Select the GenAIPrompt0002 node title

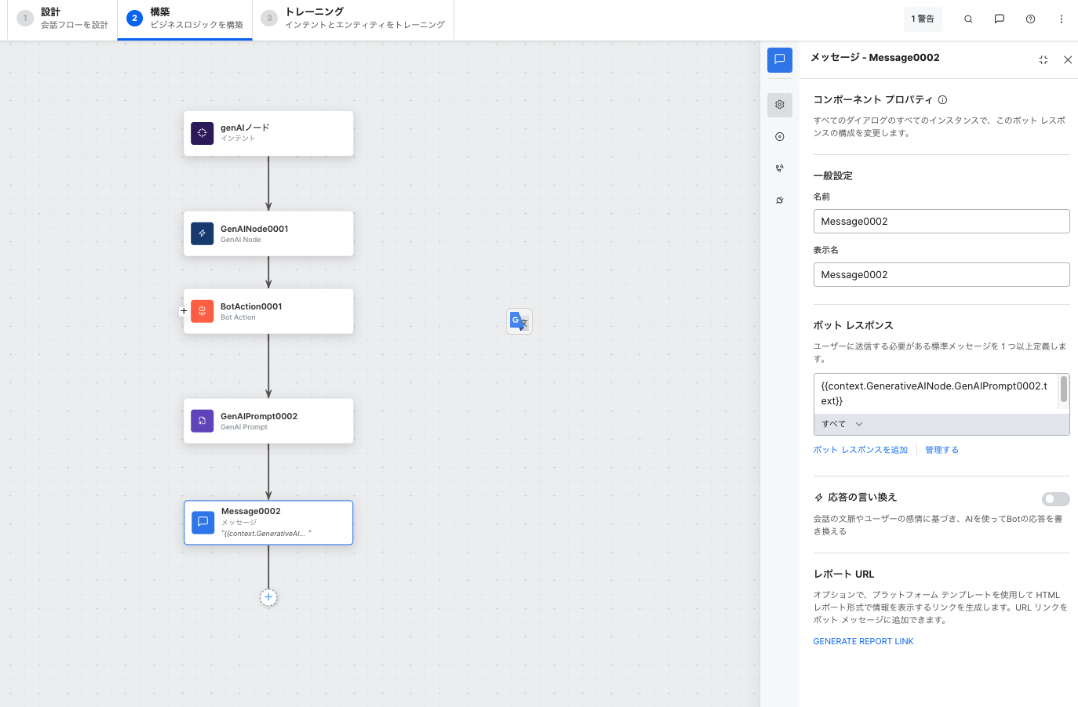pyautogui.click(x=258, y=416)
